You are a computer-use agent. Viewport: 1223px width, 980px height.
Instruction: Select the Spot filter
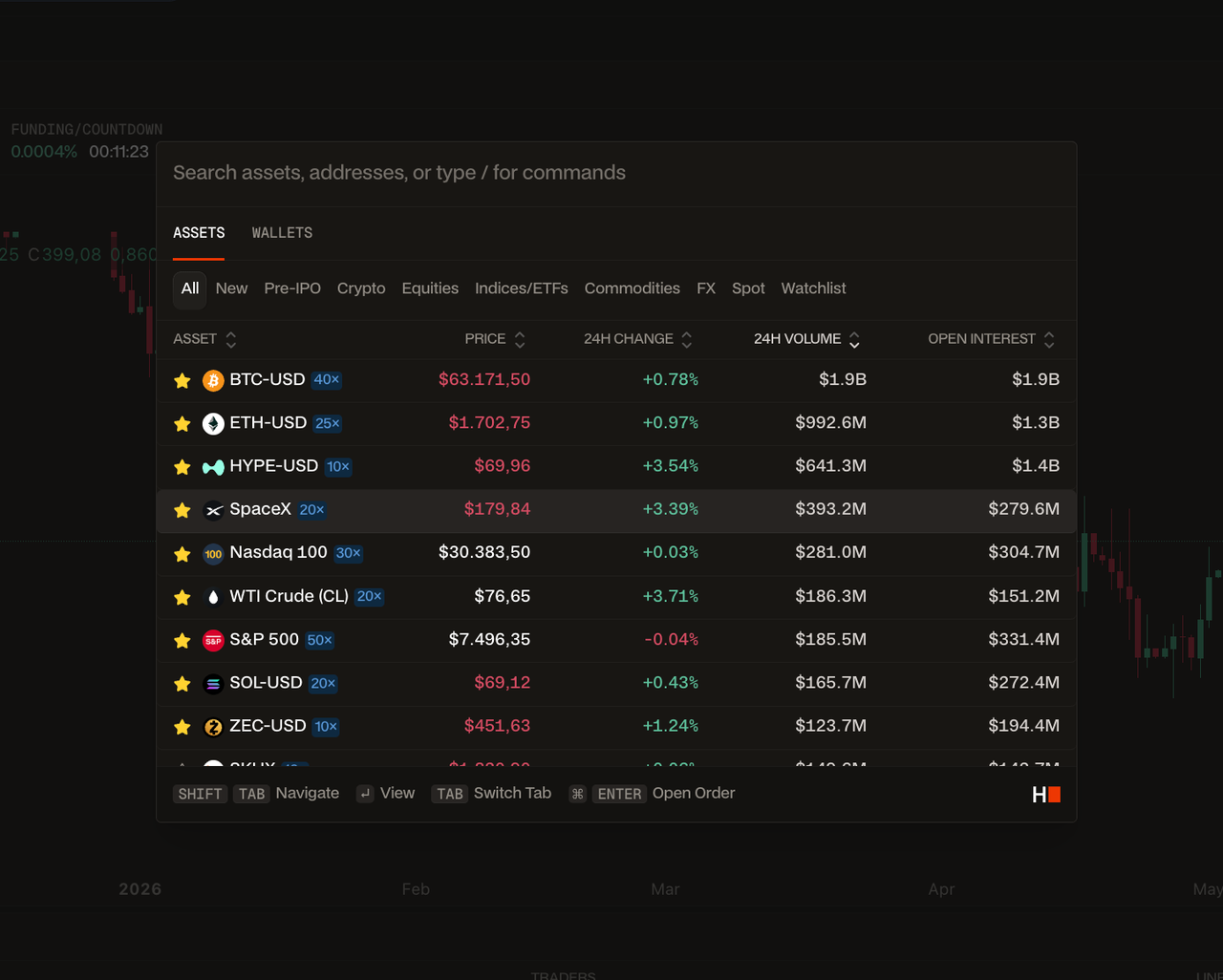[748, 288]
